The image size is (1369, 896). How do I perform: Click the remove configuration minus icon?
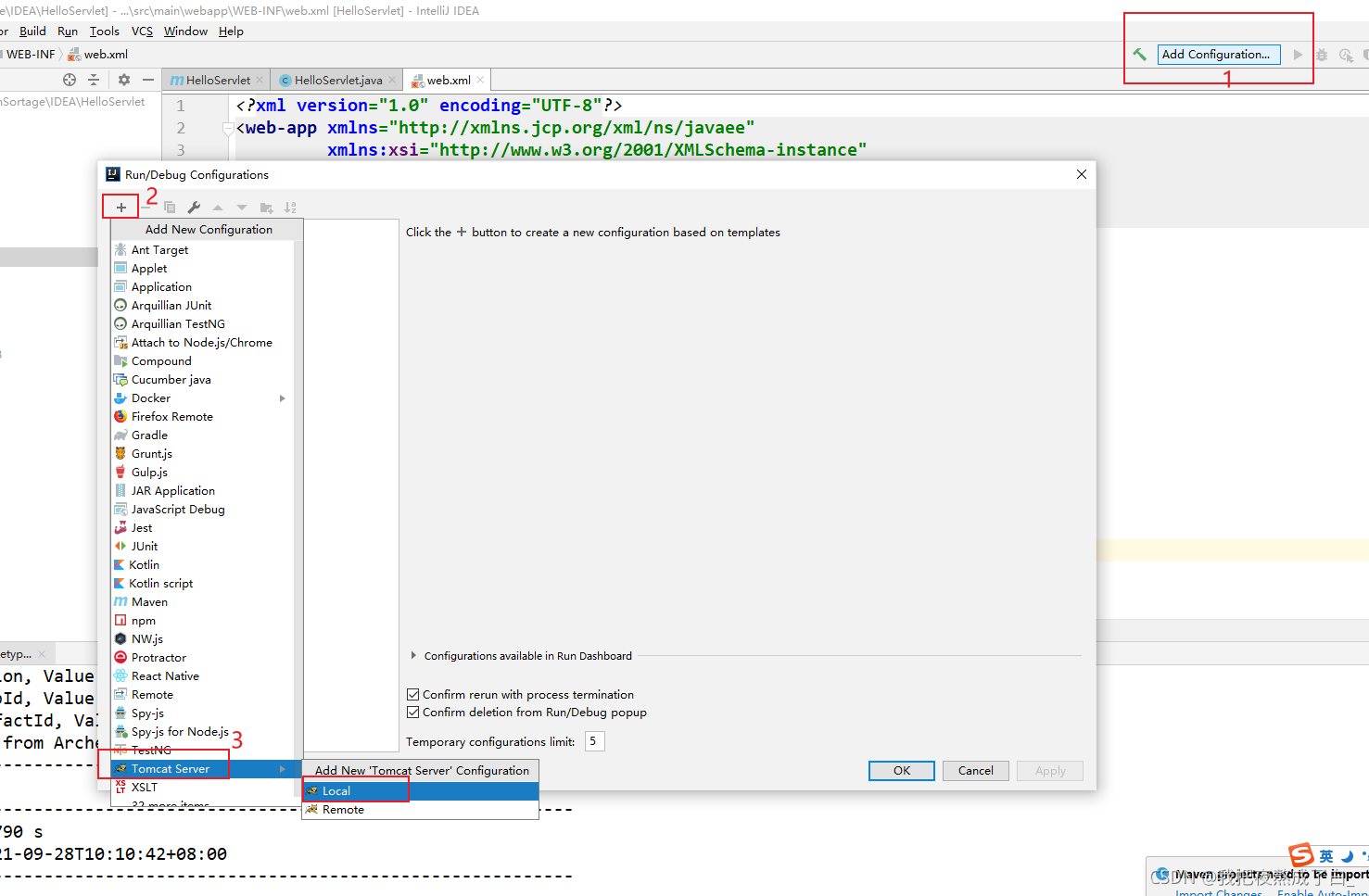coord(146,207)
